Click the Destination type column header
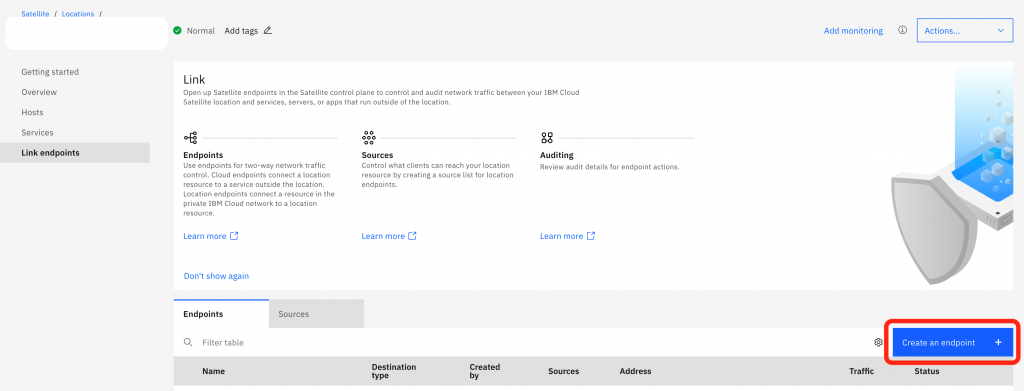Screen dimensions: 1024x391 394,371
